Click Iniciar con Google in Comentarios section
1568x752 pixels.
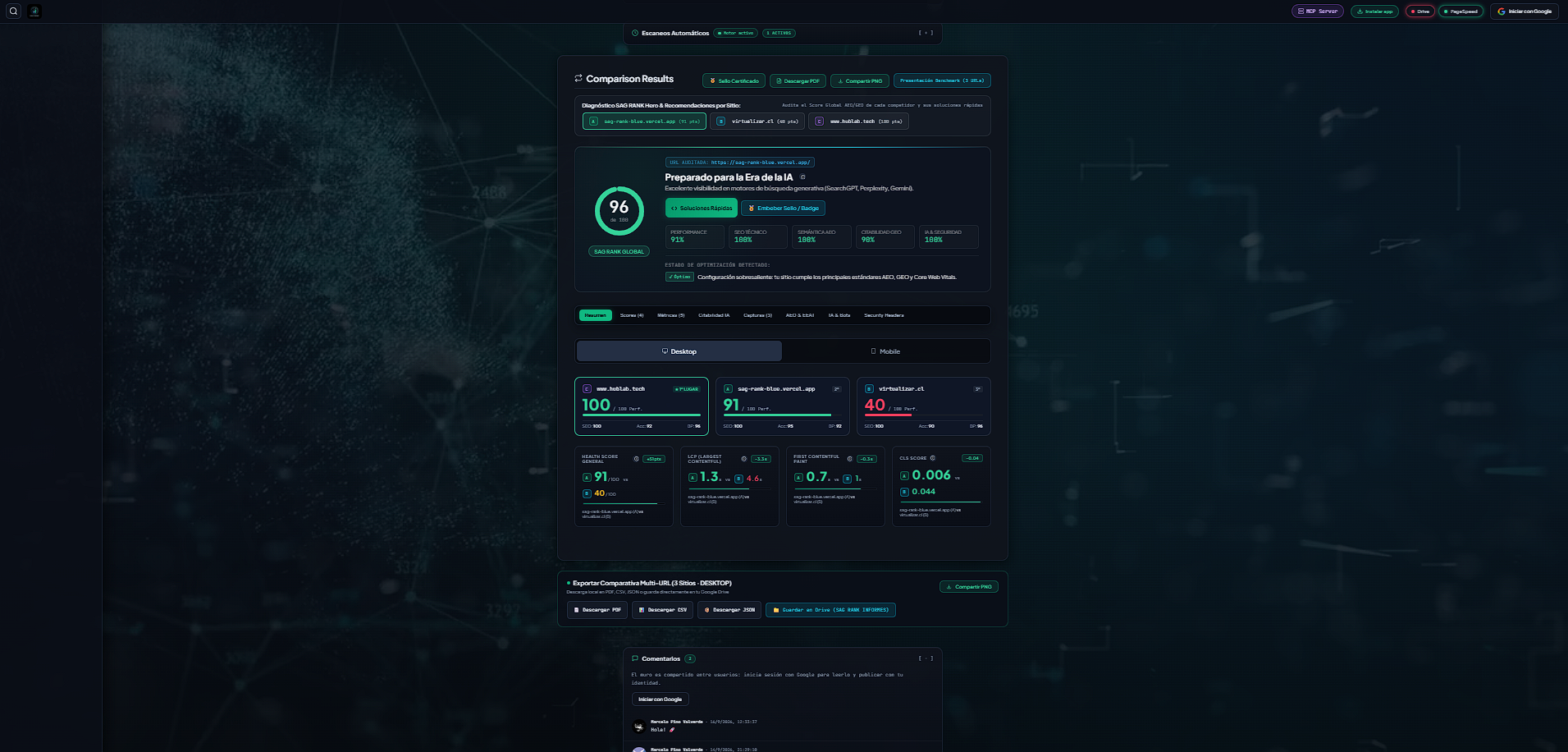tap(661, 699)
